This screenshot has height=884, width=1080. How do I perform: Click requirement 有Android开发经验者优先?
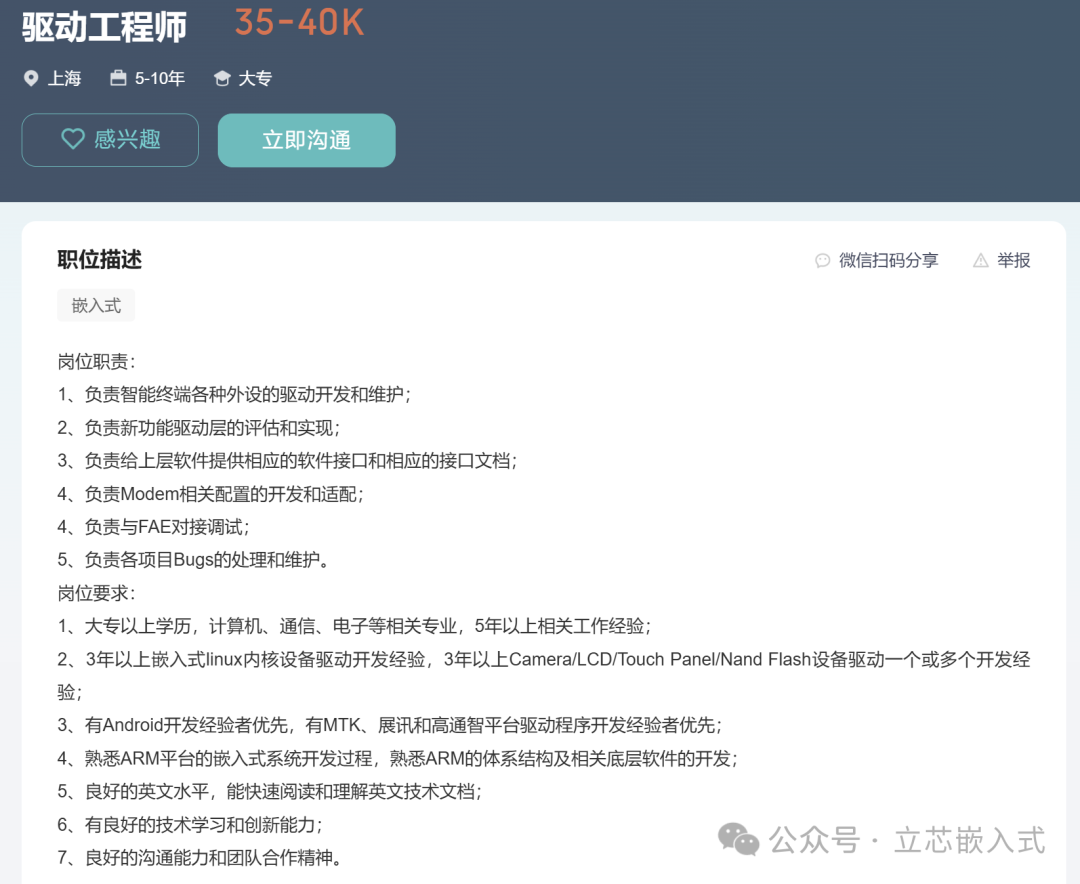(x=390, y=726)
